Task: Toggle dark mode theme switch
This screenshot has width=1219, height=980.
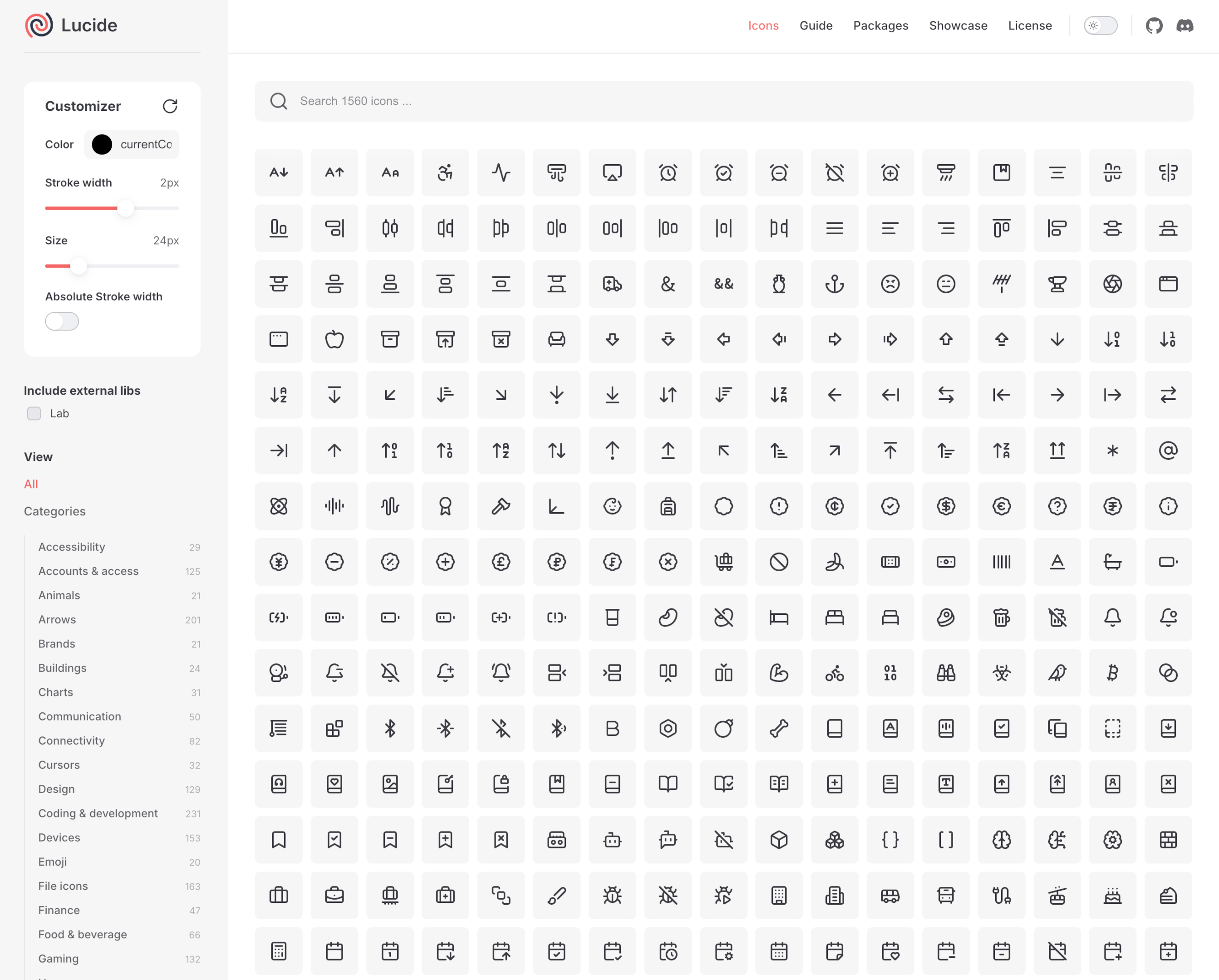Action: tap(1099, 25)
